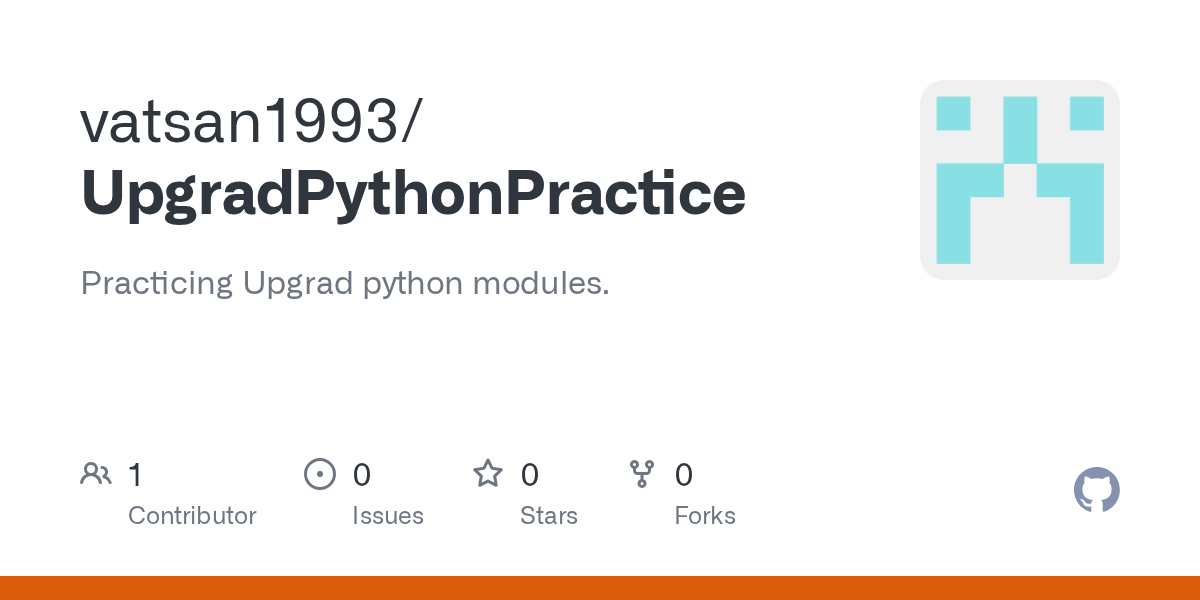Viewport: 1200px width, 600px height.
Task: Select the Forks label
Action: pos(705,516)
